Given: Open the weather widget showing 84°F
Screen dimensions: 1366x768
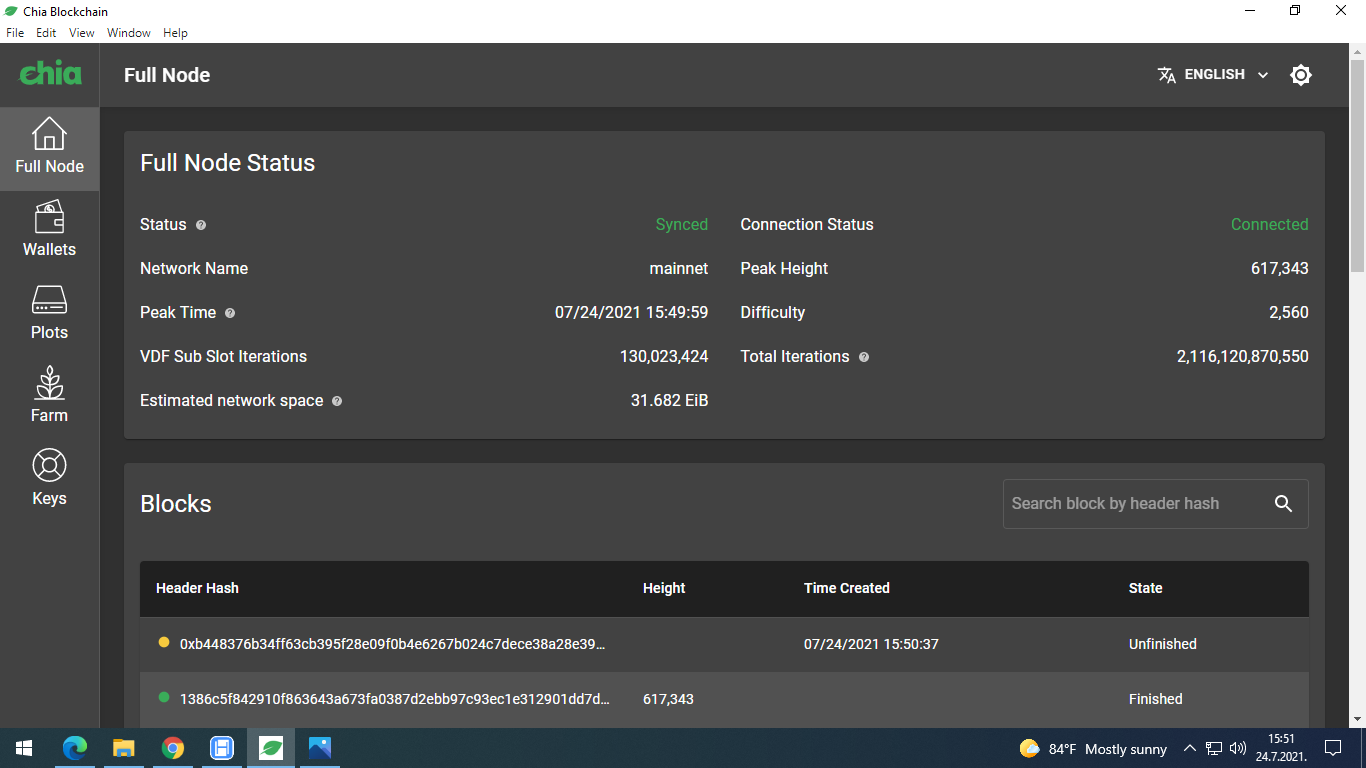Looking at the screenshot, I should (x=1093, y=749).
